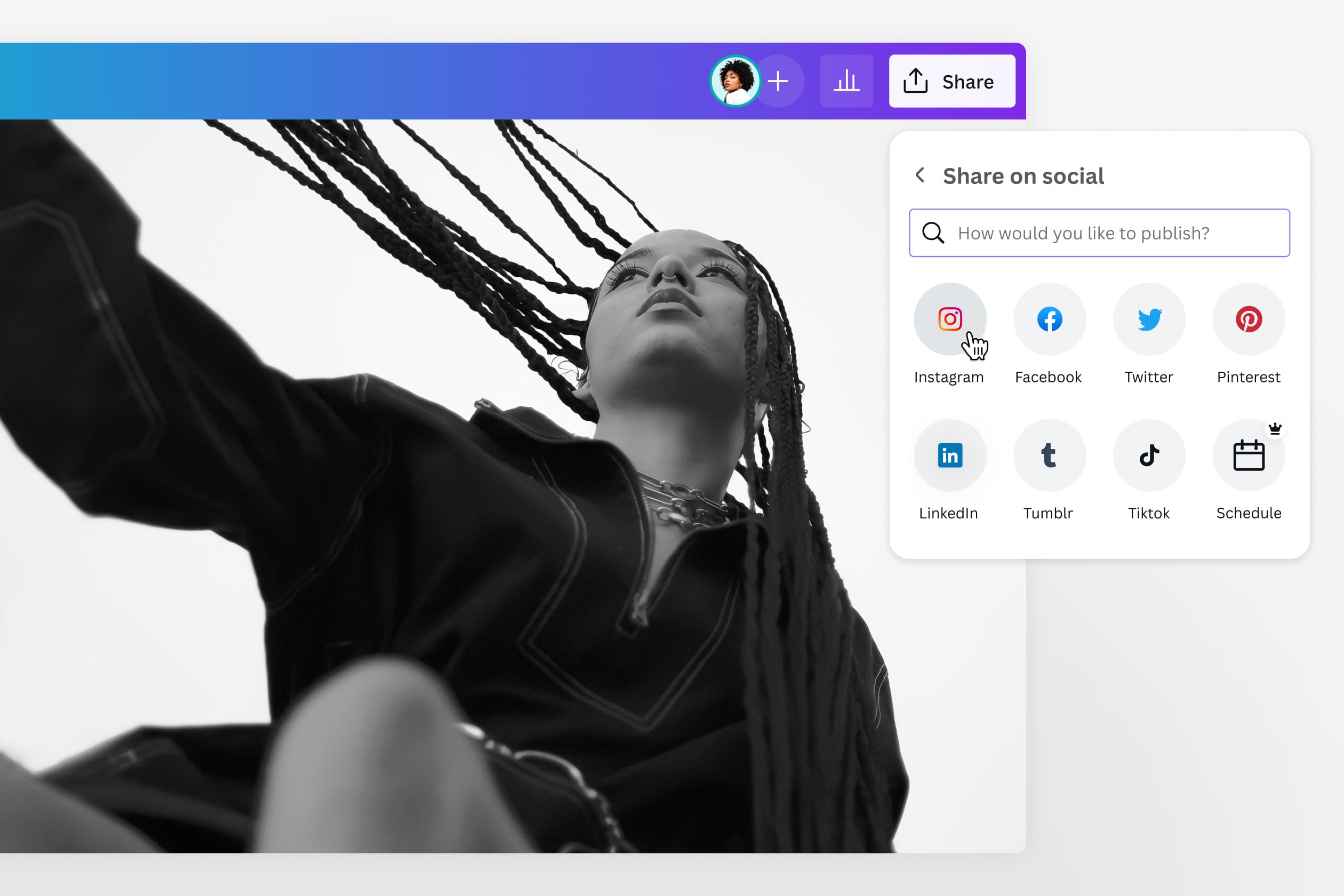The width and height of the screenshot is (1344, 896).
Task: Pick the Tumblr icon
Action: (1049, 455)
